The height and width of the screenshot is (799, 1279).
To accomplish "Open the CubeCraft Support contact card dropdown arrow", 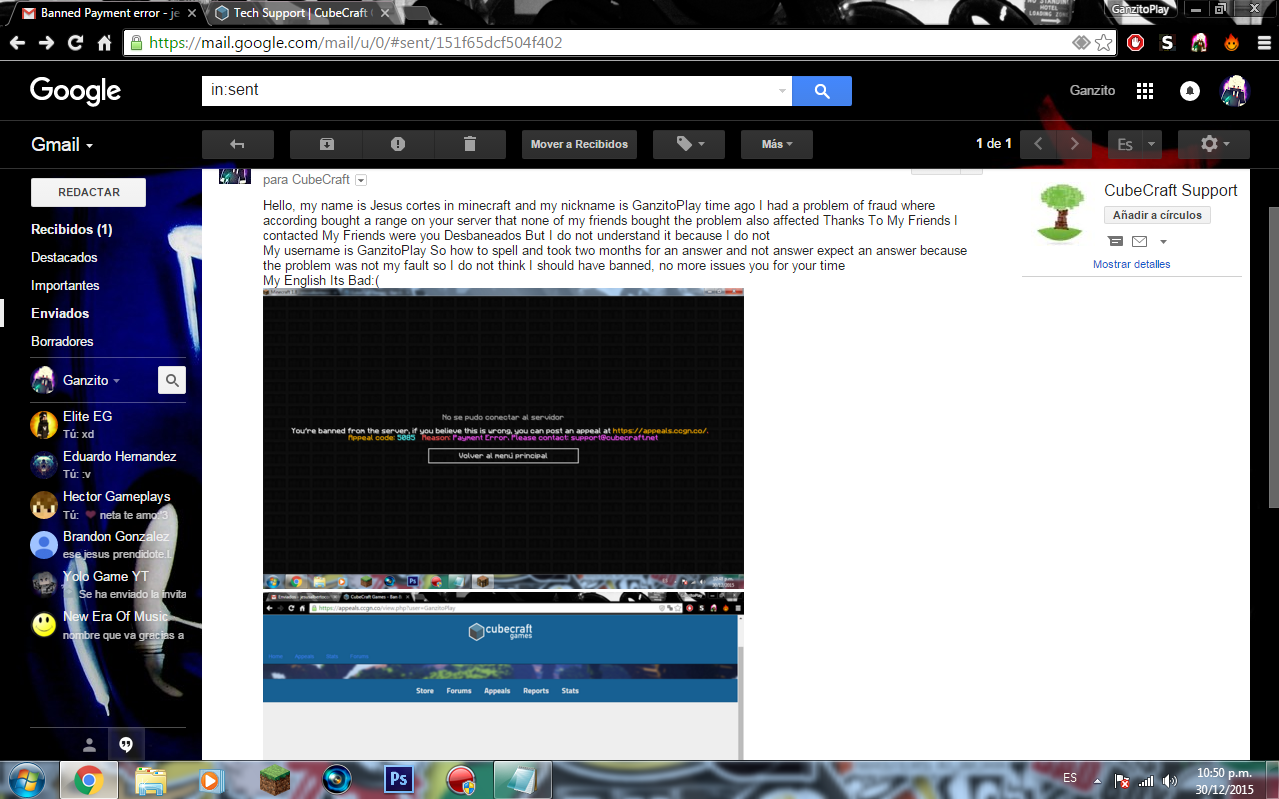I will (x=1163, y=242).
